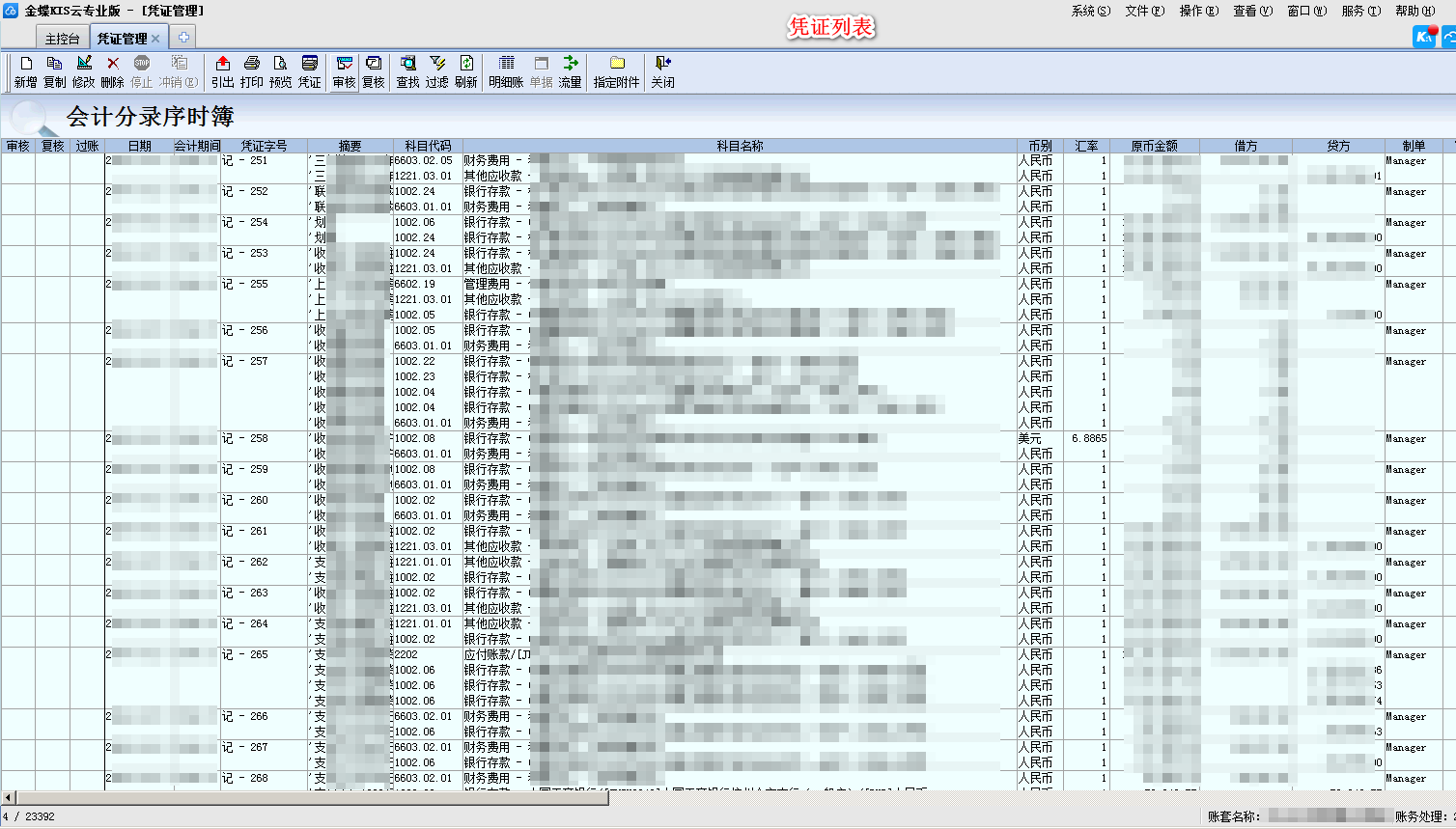This screenshot has width=1456, height=829.
Task: Open the 查看(V) menu
Action: tap(1252, 11)
